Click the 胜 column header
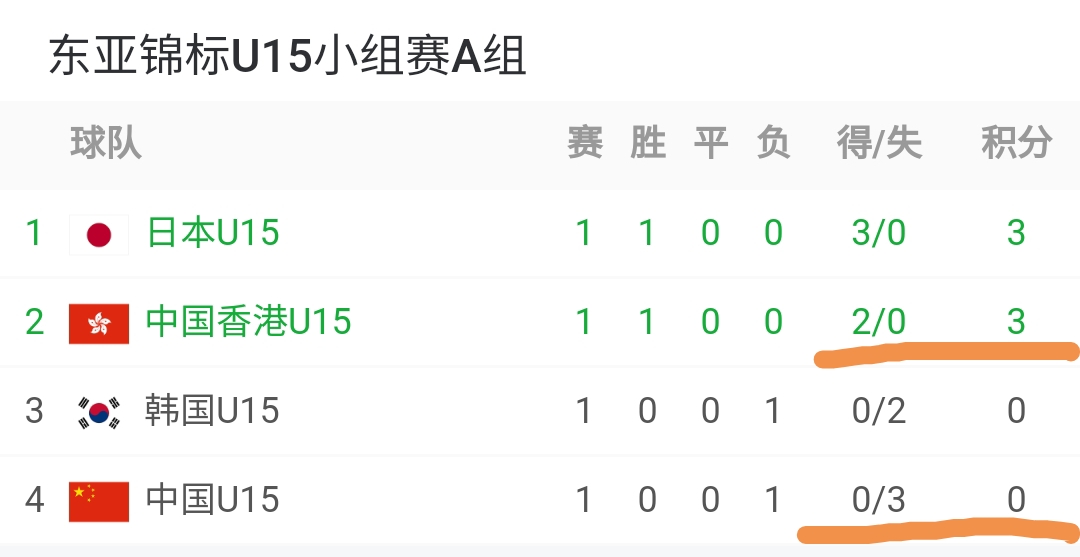The image size is (1080, 557). pyautogui.click(x=647, y=144)
